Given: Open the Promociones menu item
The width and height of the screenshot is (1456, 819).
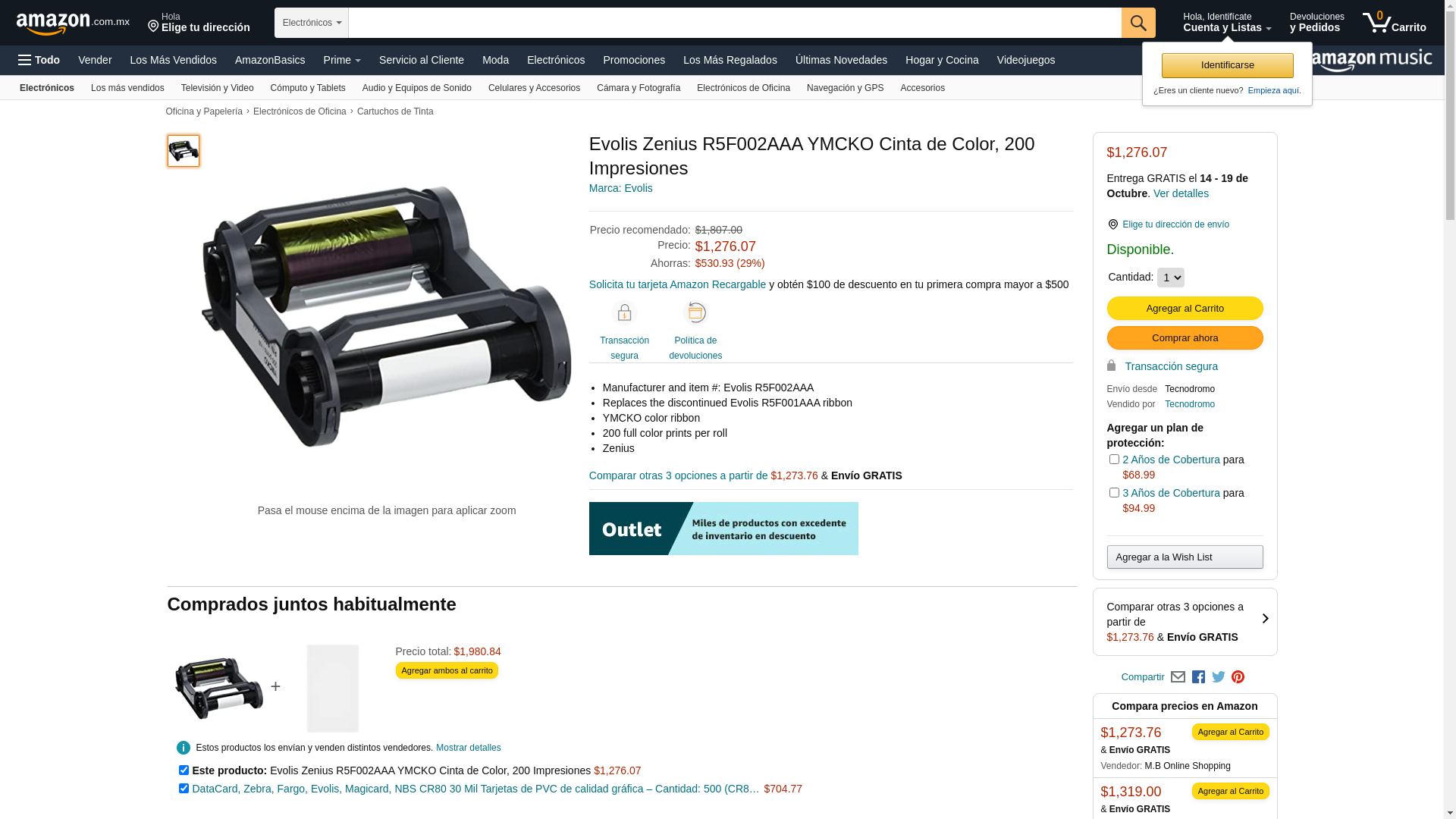Looking at the screenshot, I should pyautogui.click(x=634, y=60).
